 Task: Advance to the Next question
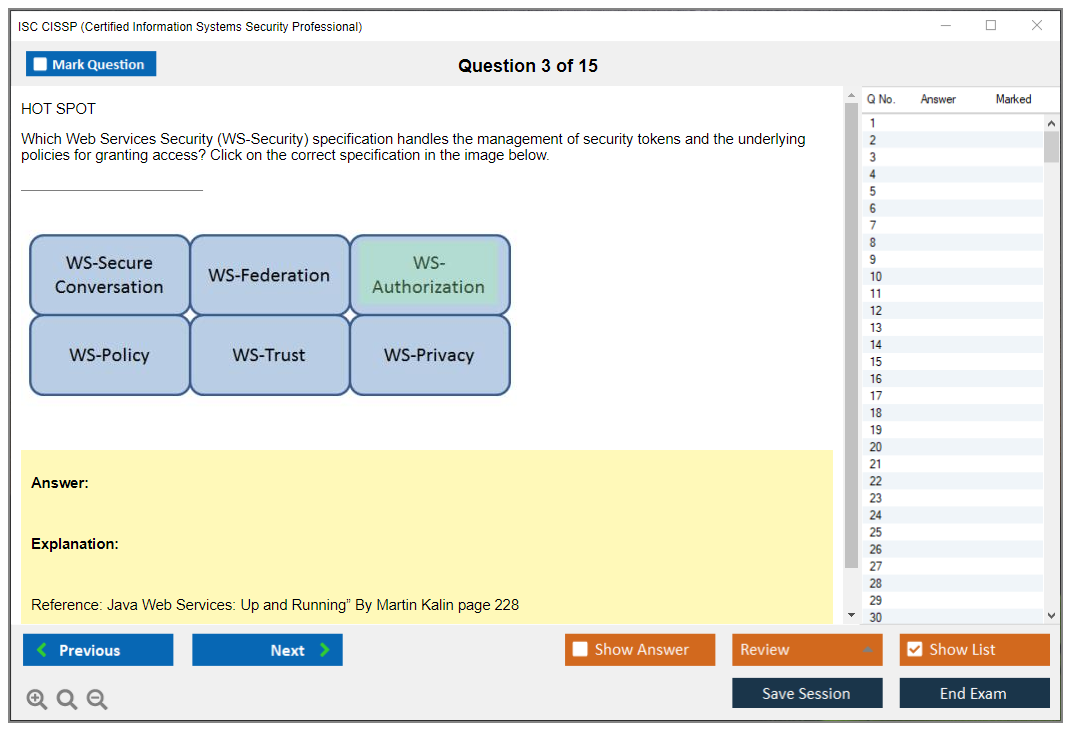267,650
